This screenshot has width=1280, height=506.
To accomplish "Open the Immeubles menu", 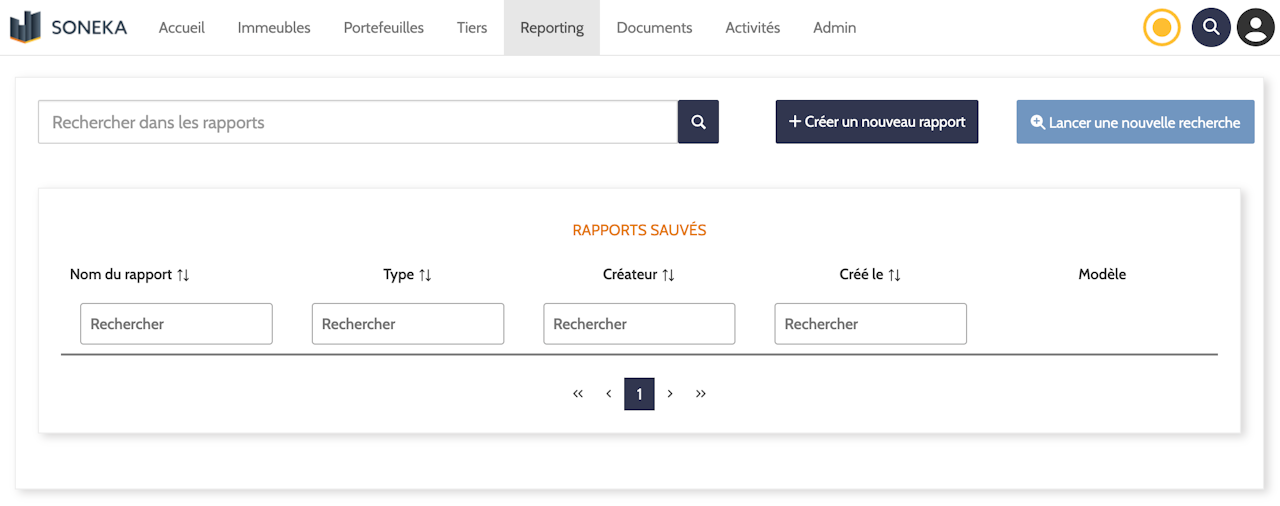I will (x=274, y=28).
